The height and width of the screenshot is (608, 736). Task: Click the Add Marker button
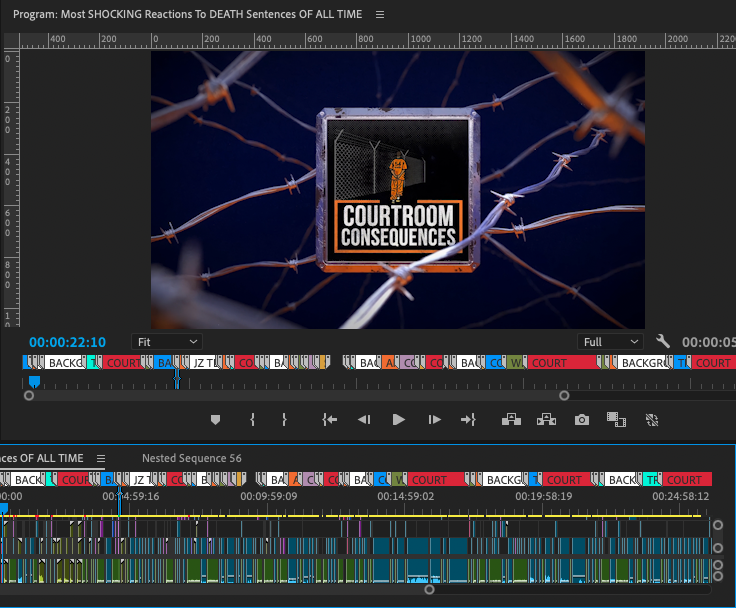[x=215, y=419]
